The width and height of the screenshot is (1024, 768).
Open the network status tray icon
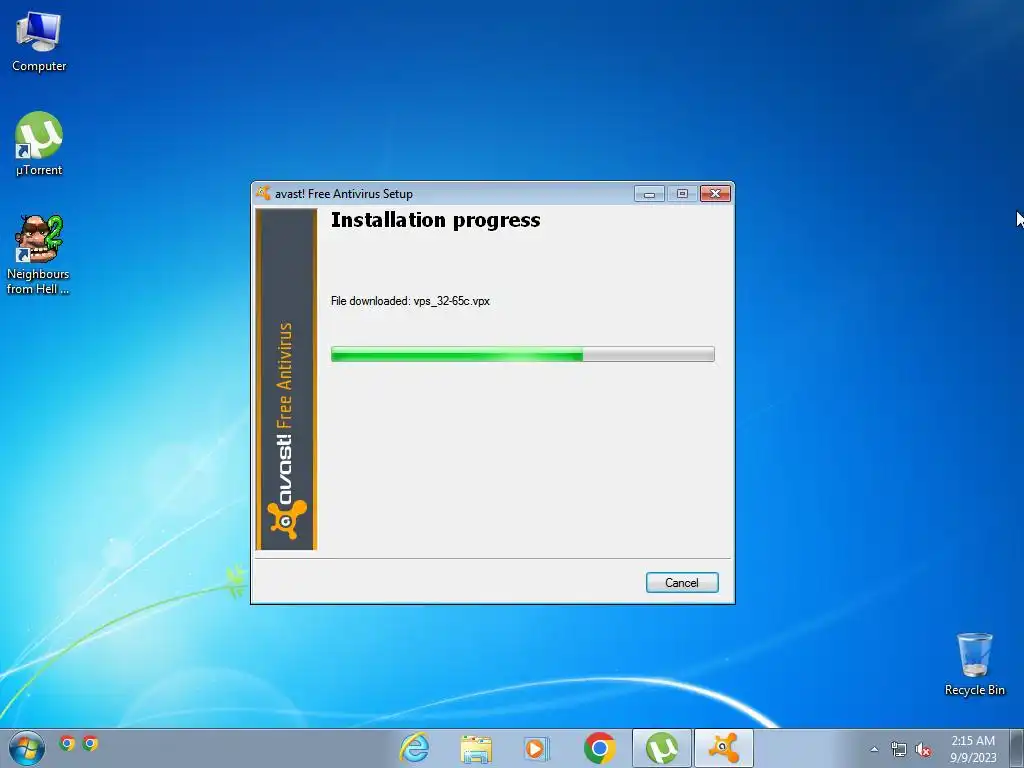[x=899, y=750]
